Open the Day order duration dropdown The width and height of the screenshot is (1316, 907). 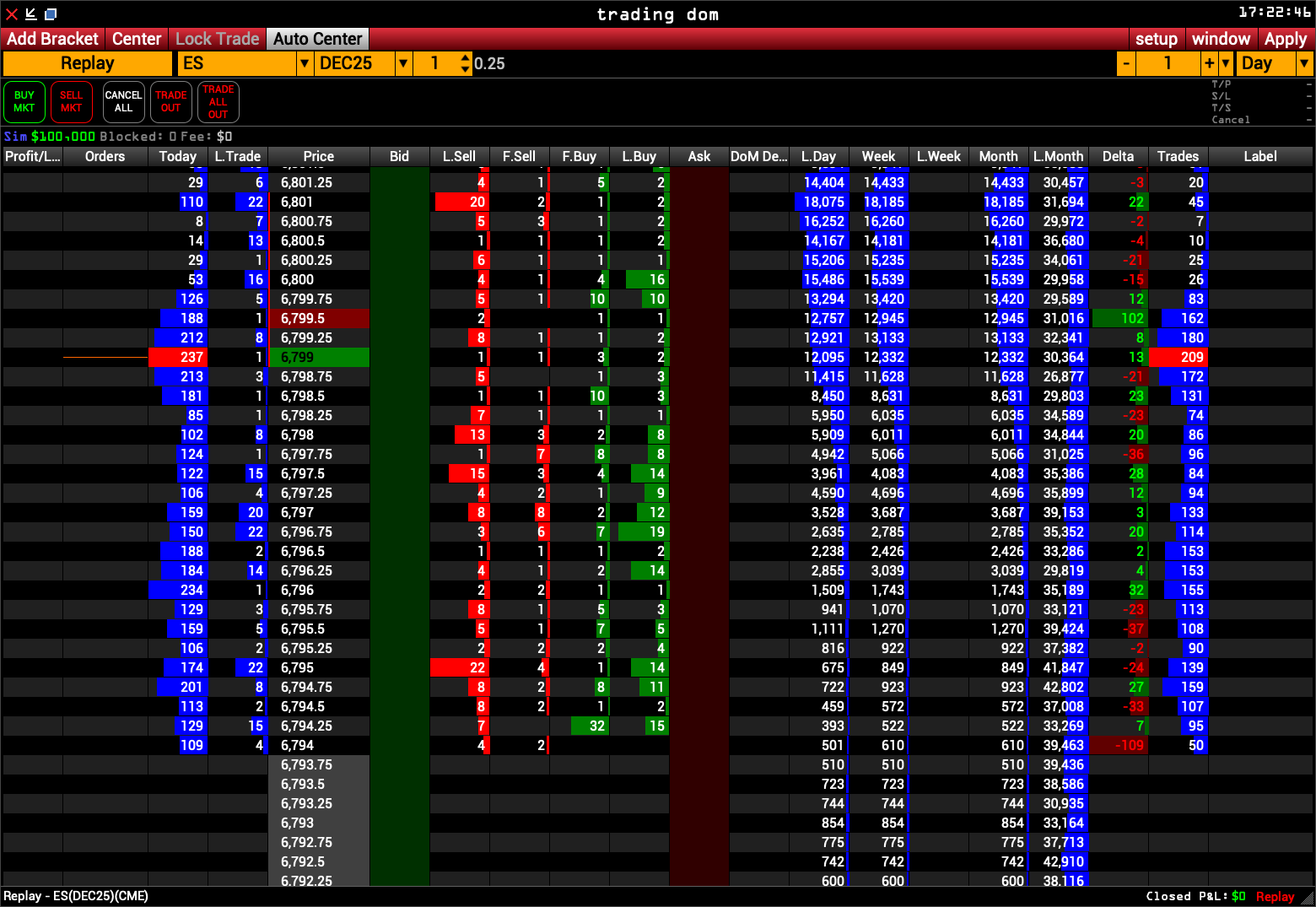coord(1304,63)
